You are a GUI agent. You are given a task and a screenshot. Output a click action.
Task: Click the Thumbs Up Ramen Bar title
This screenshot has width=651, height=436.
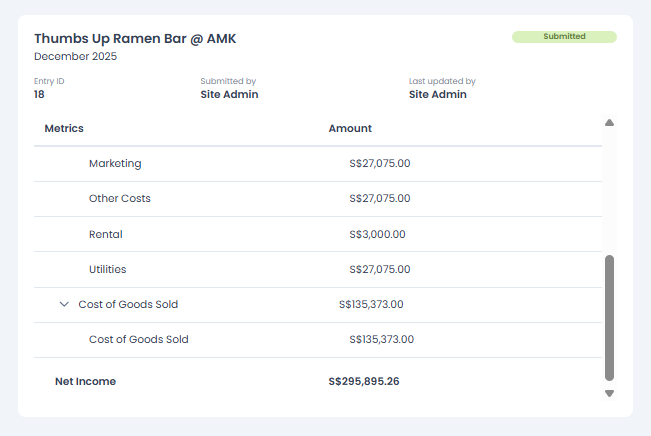click(135, 38)
